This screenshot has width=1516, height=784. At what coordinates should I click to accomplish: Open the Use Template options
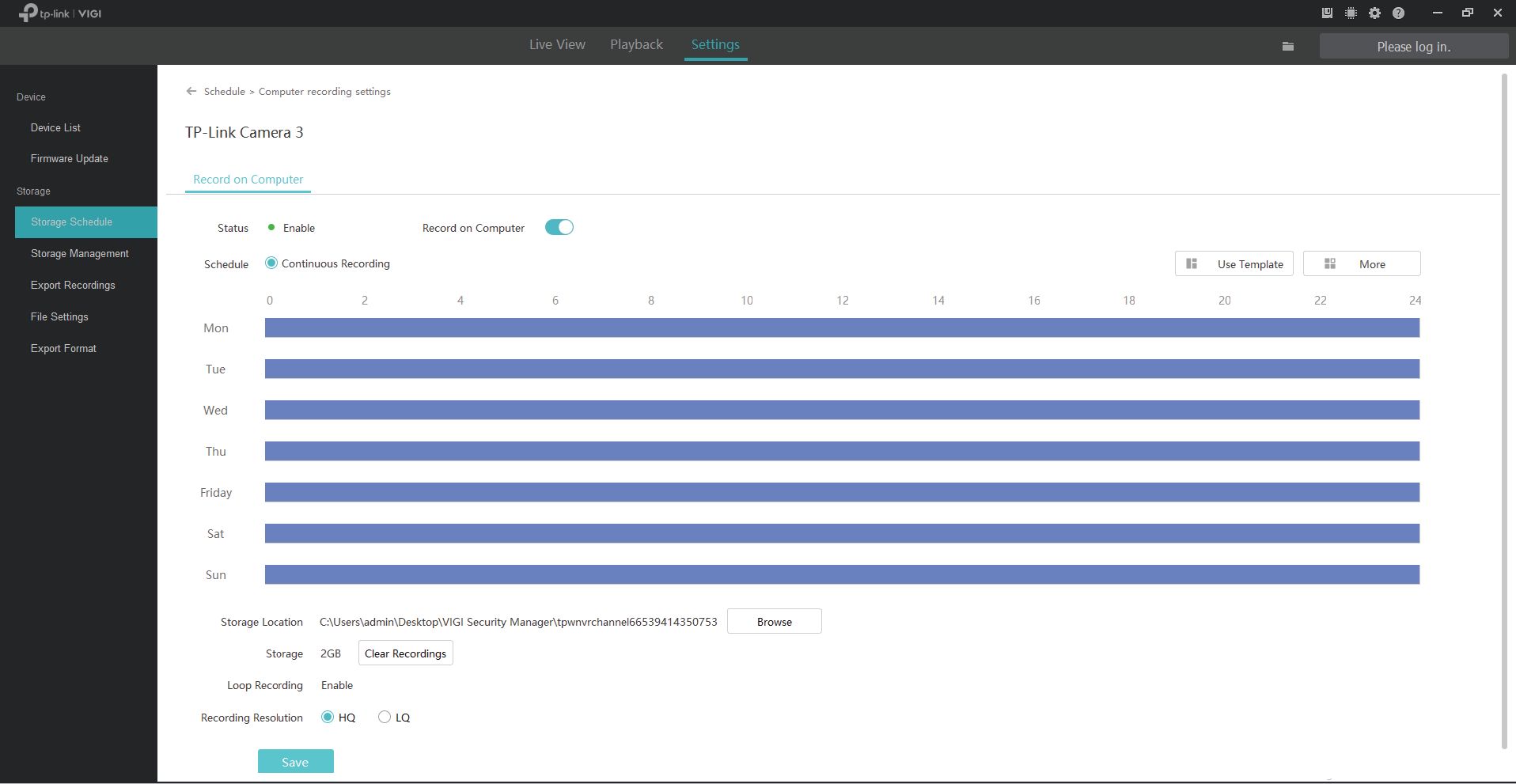click(1234, 264)
